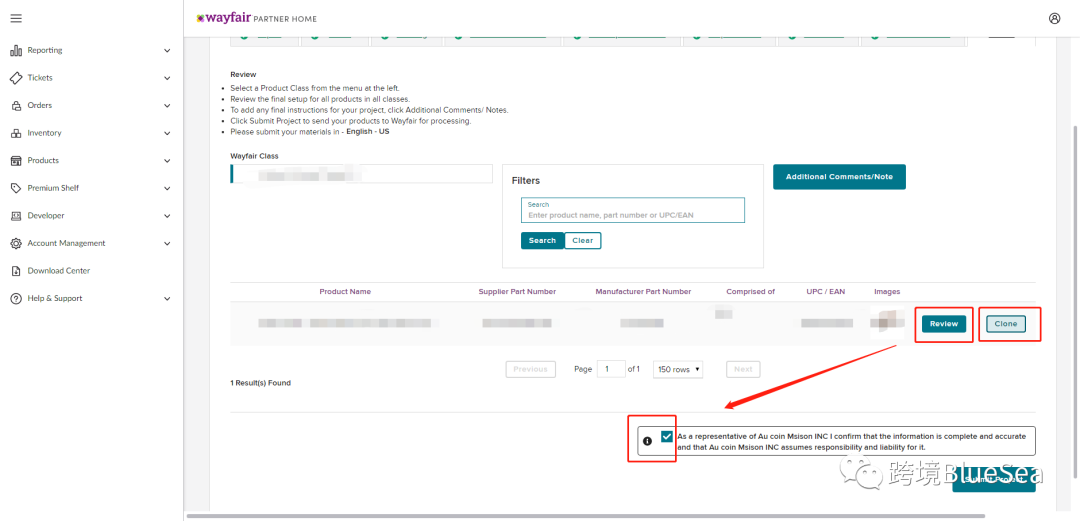Click the Download Center file icon
1080x521 pixels.
pos(16,271)
